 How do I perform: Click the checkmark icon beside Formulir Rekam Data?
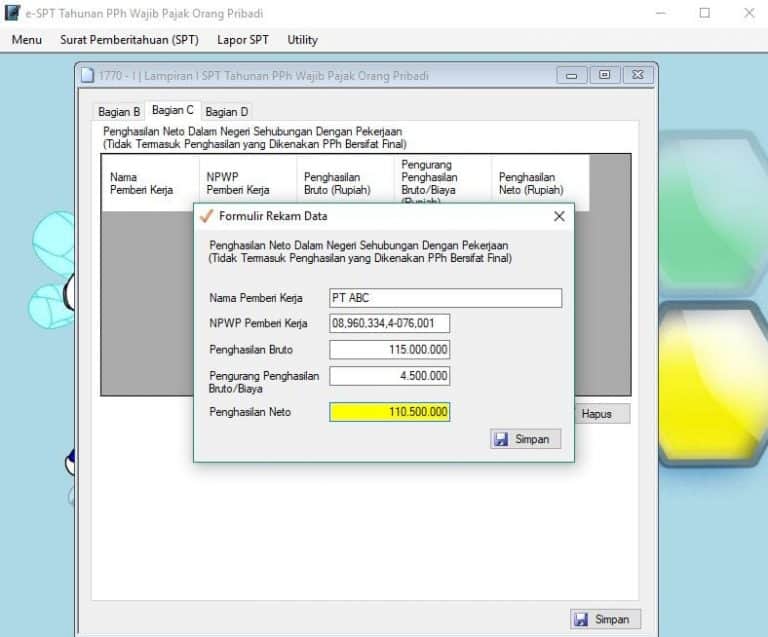click(206, 216)
